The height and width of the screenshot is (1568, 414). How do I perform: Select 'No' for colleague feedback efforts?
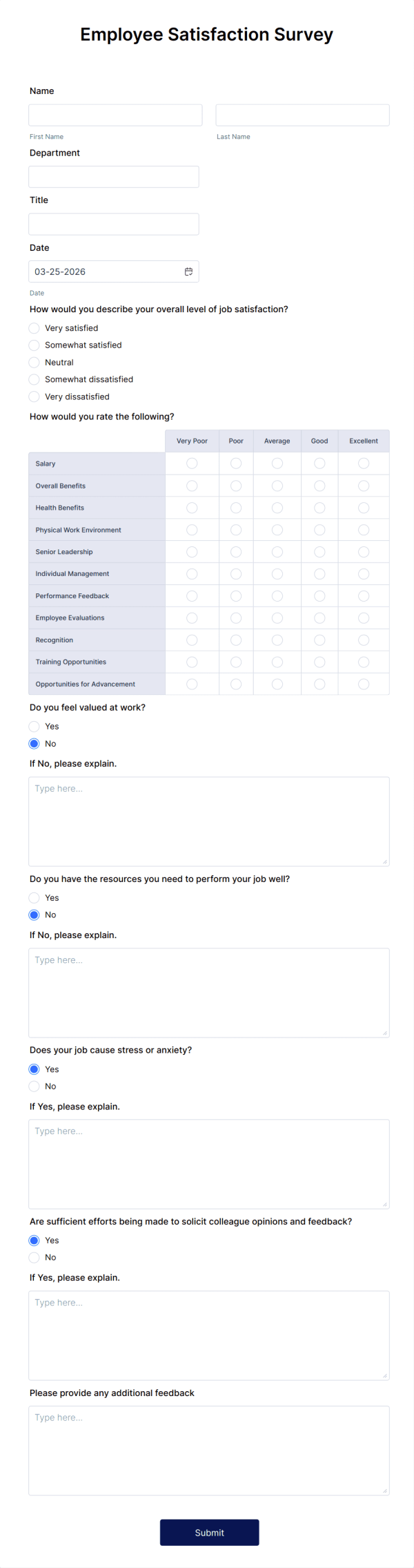(x=34, y=1257)
